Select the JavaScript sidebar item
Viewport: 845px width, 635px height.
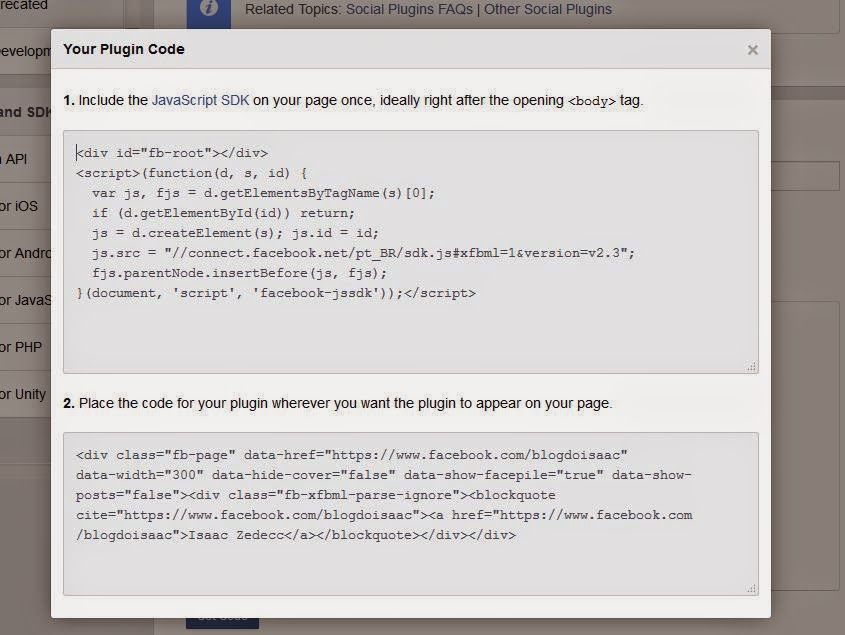point(25,300)
